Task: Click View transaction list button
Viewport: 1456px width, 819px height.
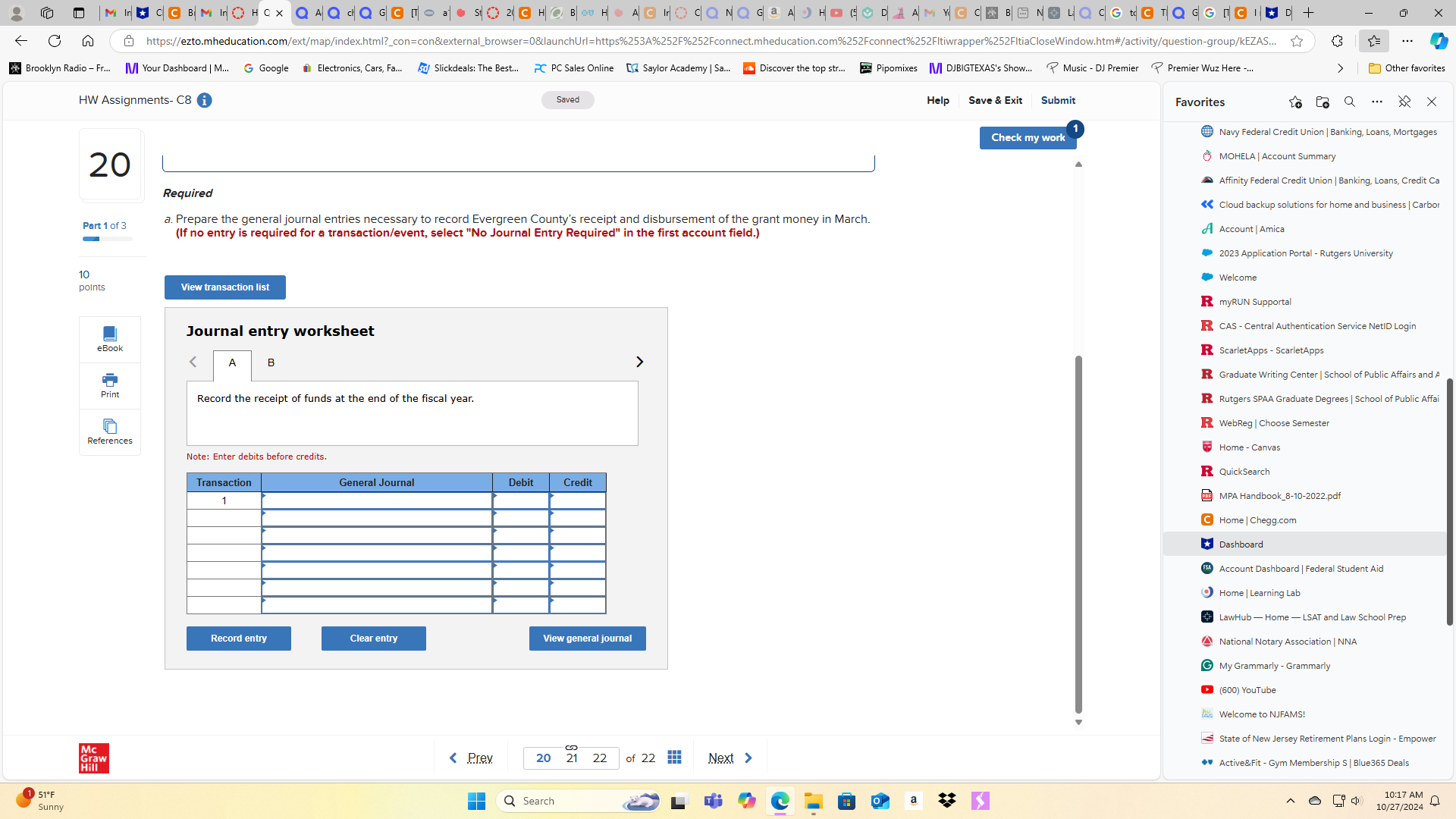Action: coord(225,287)
